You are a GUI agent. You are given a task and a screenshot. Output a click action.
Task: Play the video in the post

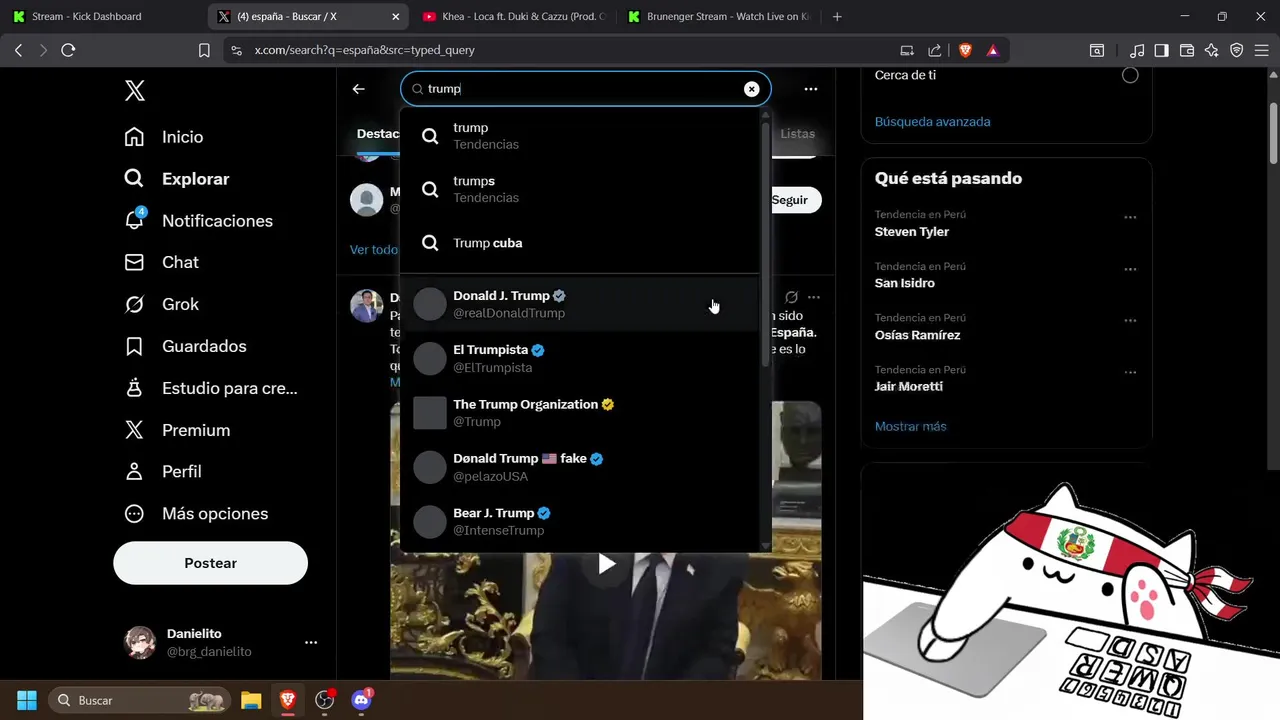[606, 564]
